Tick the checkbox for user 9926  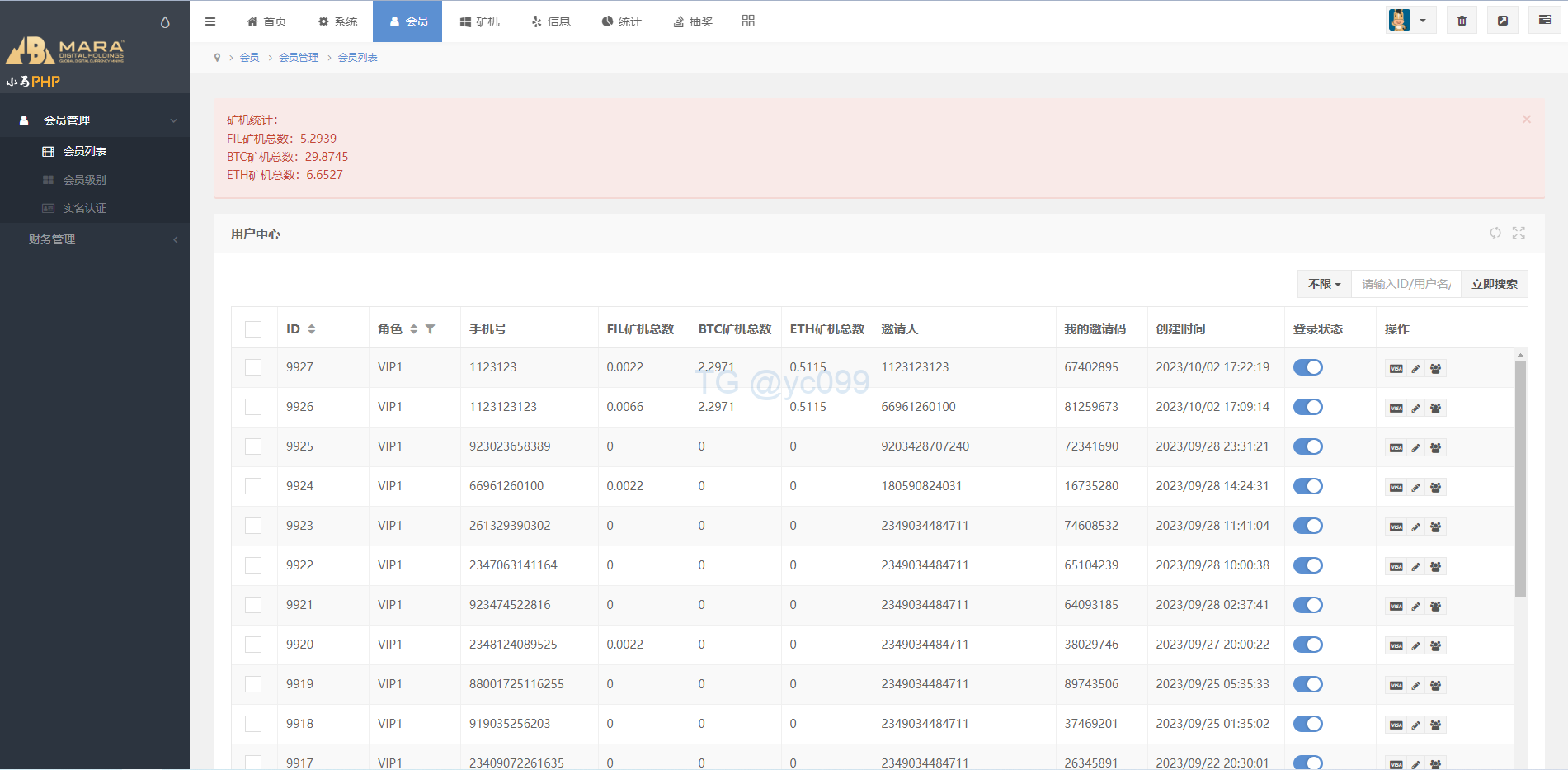click(x=253, y=407)
